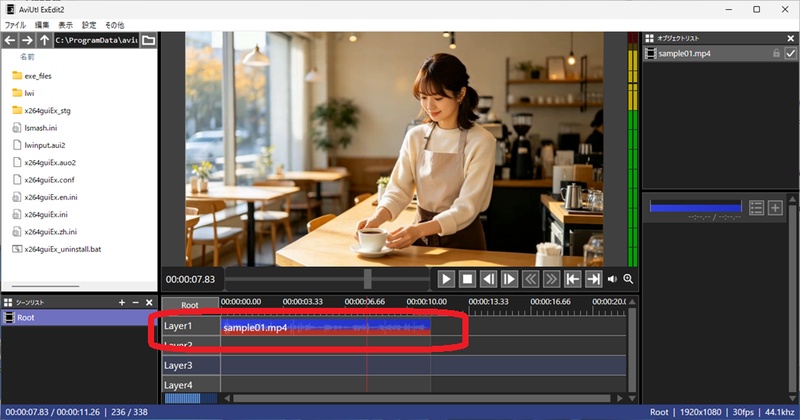The height and width of the screenshot is (420, 800).
Task: Toggle the lock icon for sample01.mp4
Action: (776, 53)
